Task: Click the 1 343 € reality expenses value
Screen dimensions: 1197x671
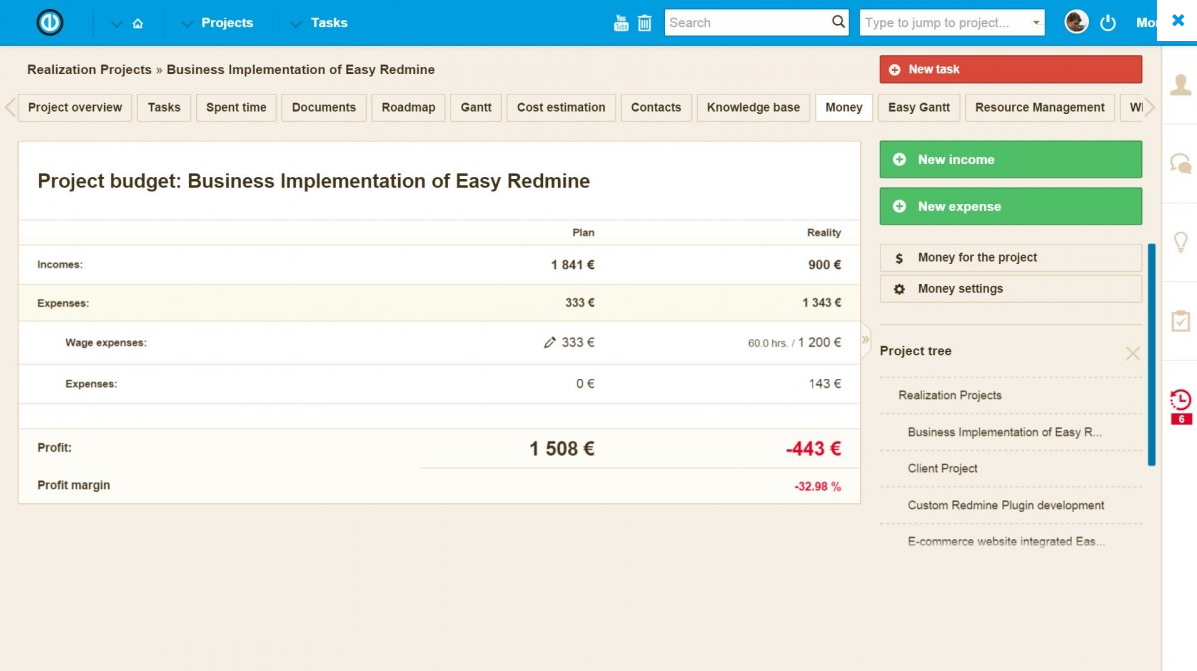Action: click(821, 303)
